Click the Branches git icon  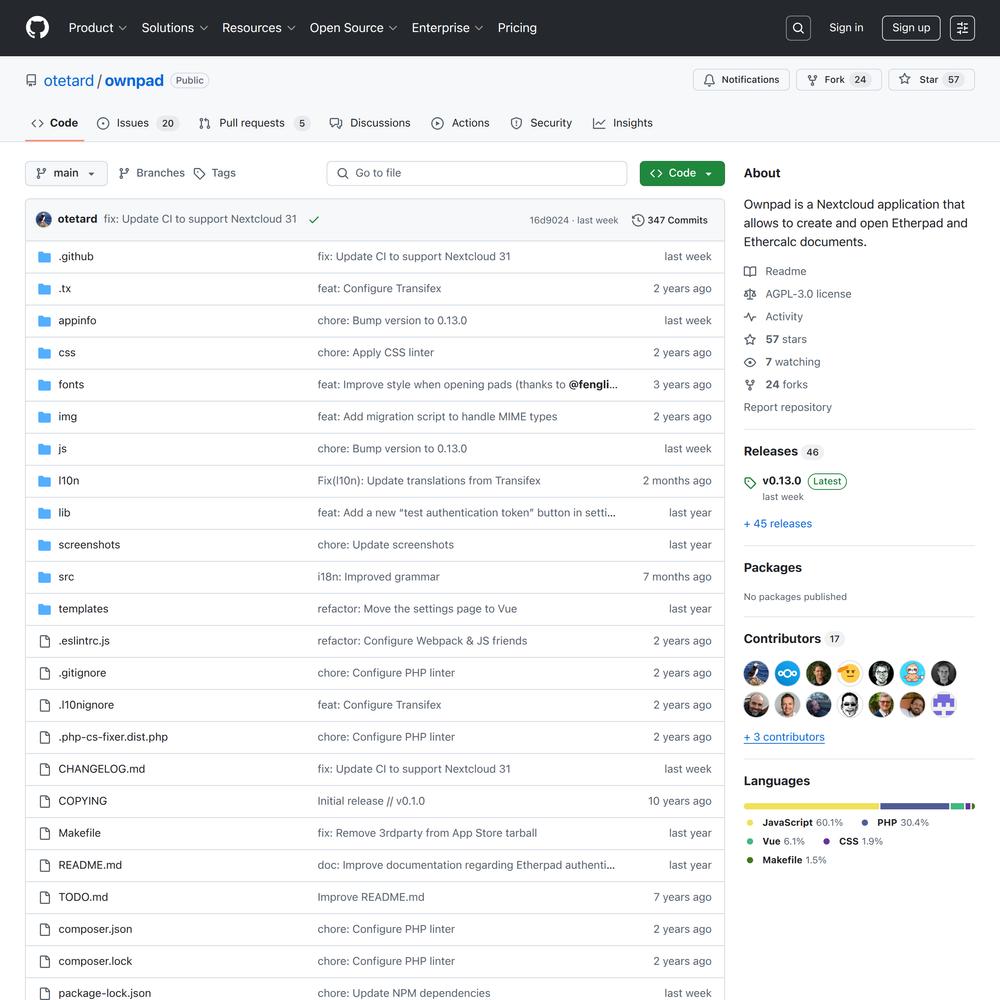coord(124,173)
